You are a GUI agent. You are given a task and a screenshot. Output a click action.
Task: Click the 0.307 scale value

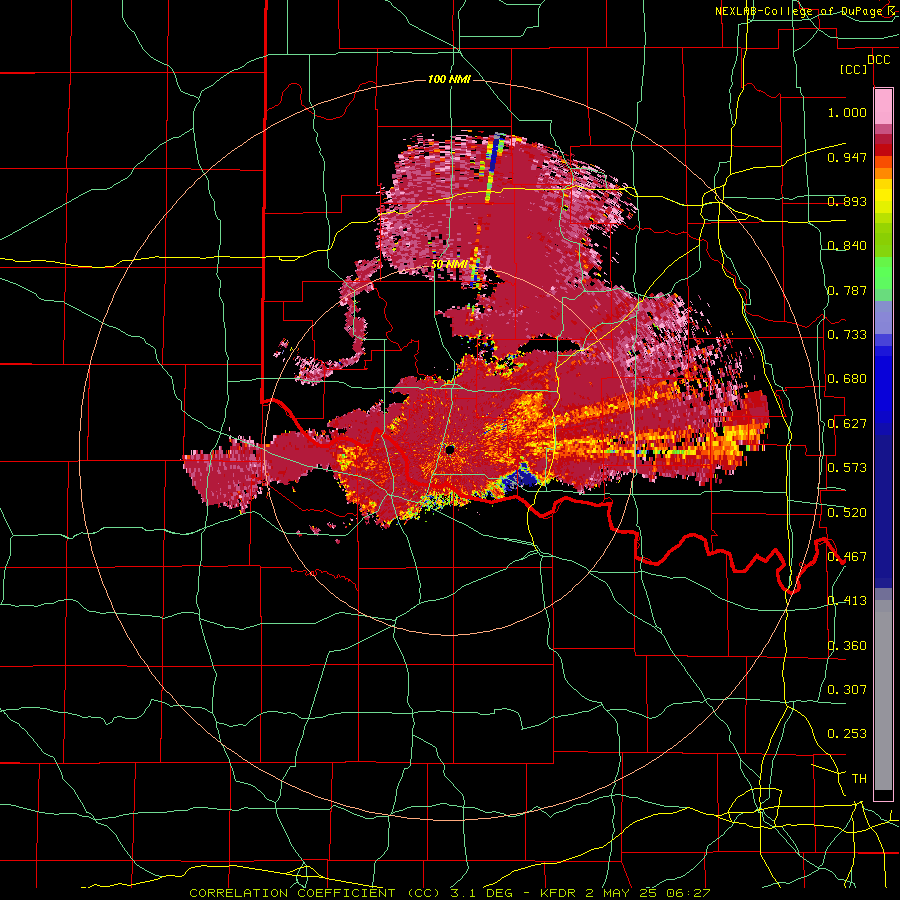coord(847,690)
